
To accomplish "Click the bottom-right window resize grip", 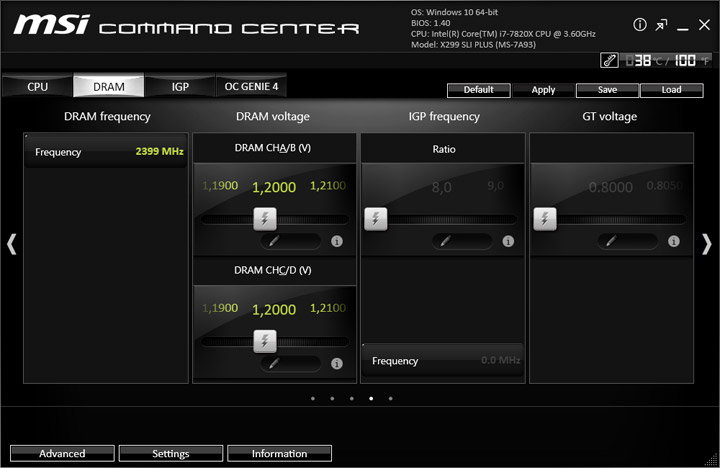I will [711, 459].
